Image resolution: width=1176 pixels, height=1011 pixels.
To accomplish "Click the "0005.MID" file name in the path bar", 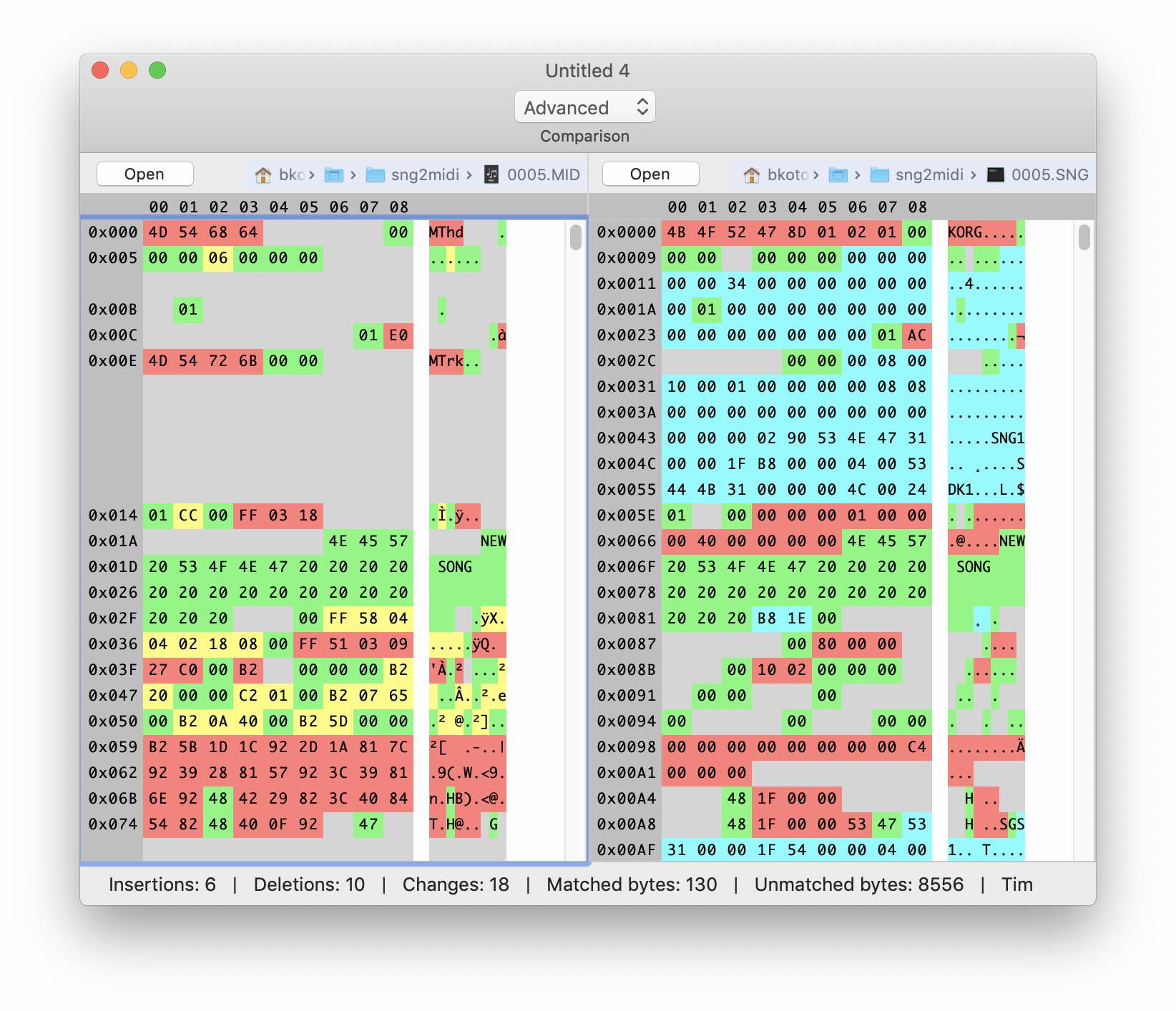I will 544,174.
